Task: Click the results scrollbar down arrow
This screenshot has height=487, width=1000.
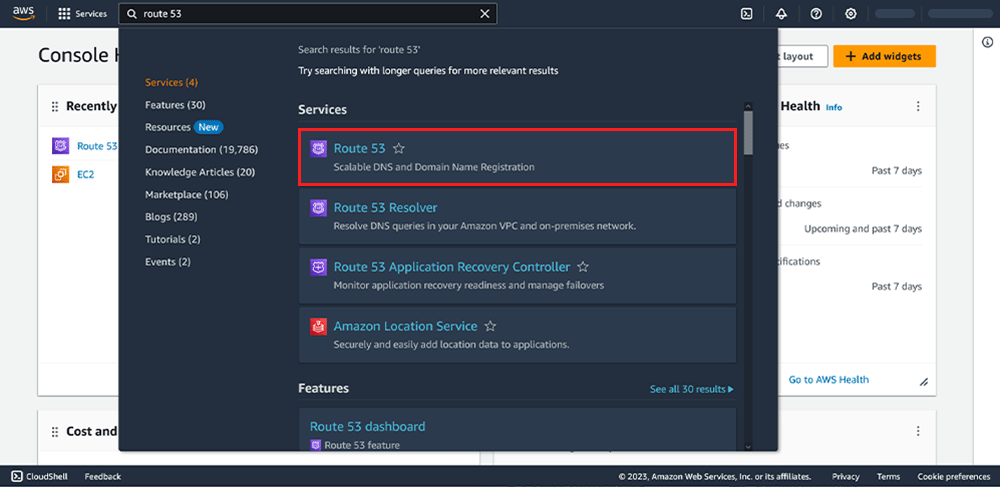Action: (x=748, y=447)
